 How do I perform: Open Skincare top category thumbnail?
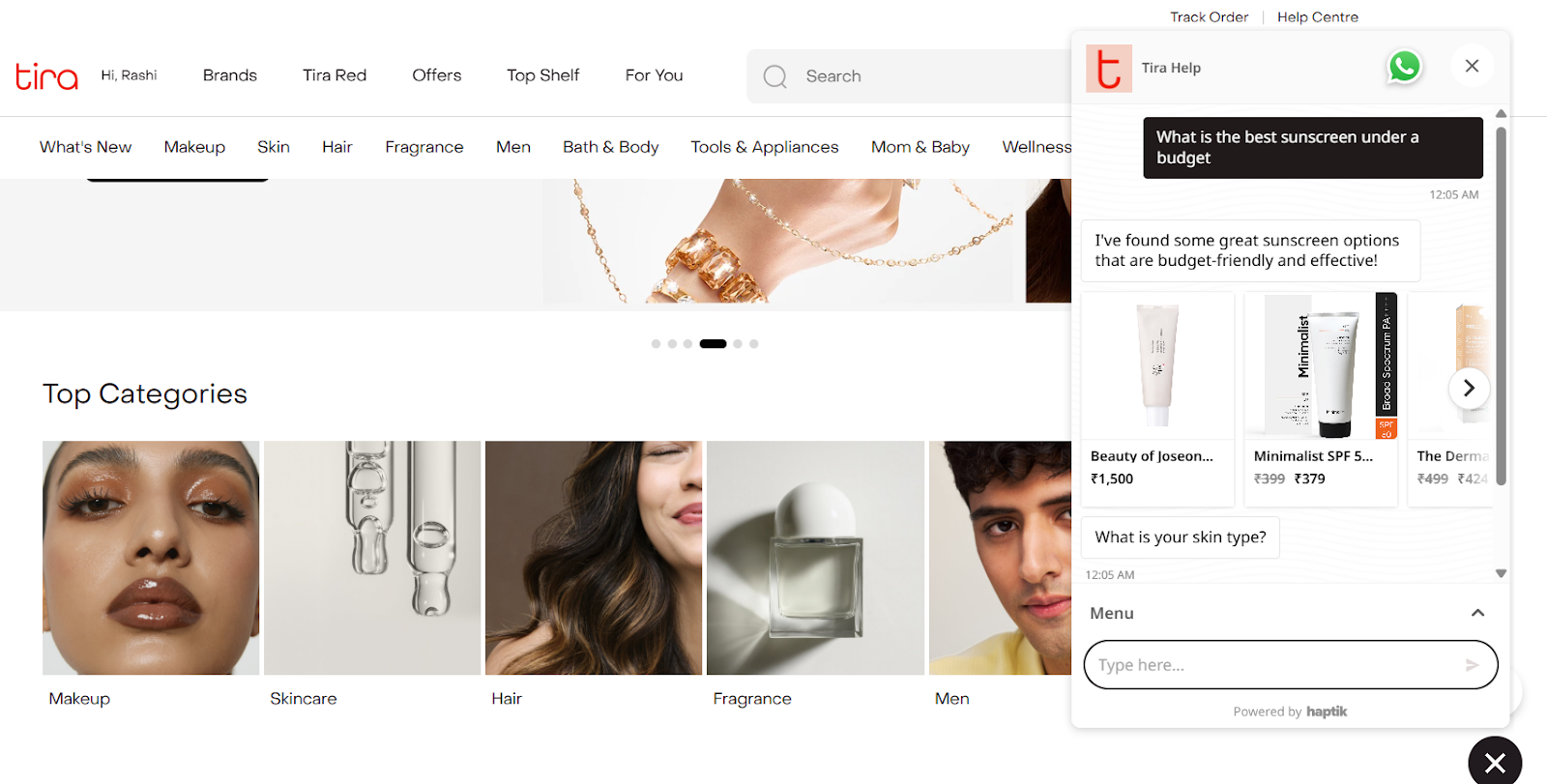point(372,558)
